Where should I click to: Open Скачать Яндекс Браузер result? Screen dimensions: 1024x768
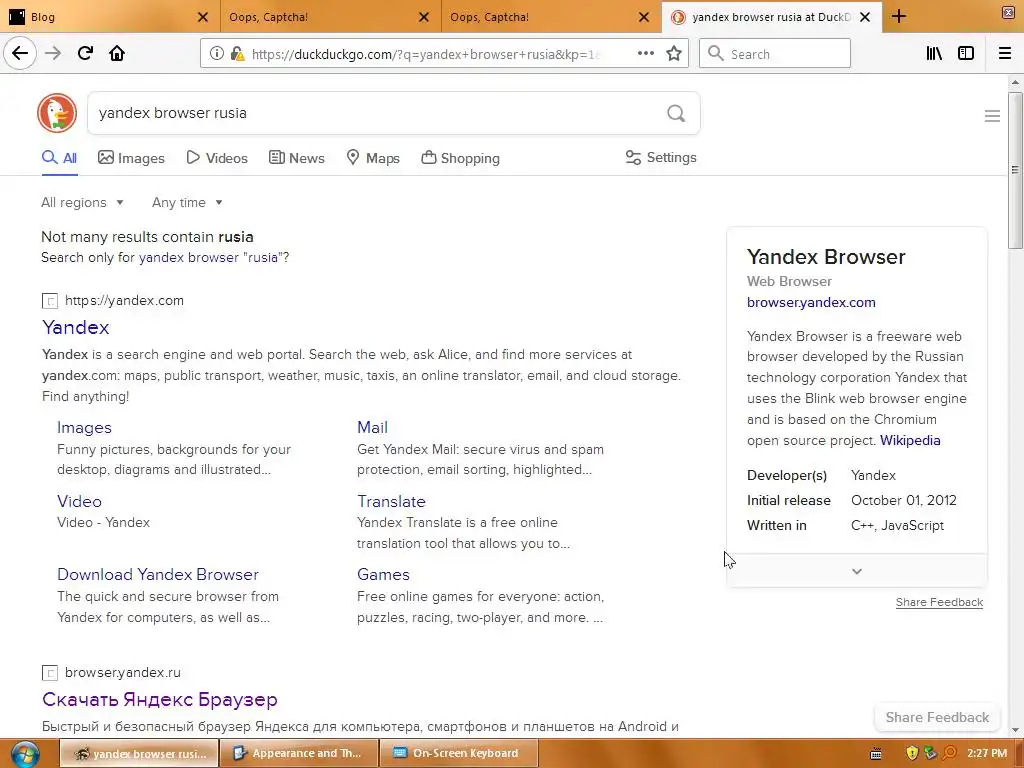point(160,699)
